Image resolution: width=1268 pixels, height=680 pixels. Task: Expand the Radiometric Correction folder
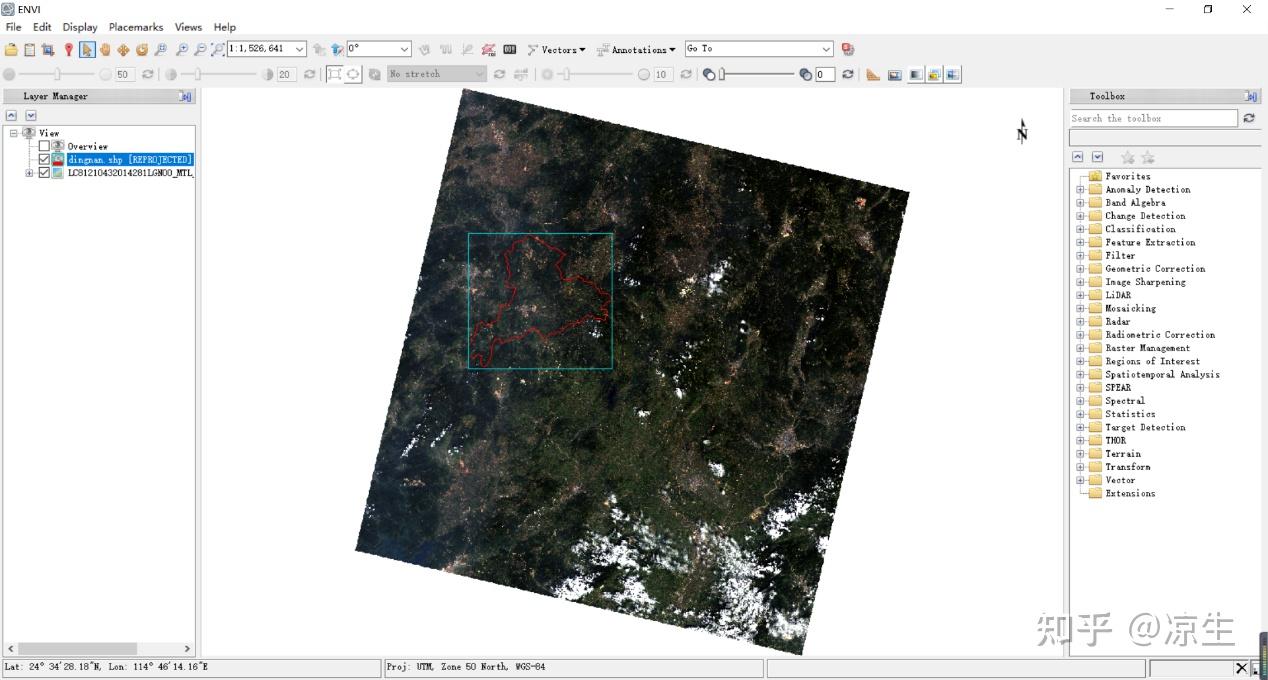tap(1080, 334)
